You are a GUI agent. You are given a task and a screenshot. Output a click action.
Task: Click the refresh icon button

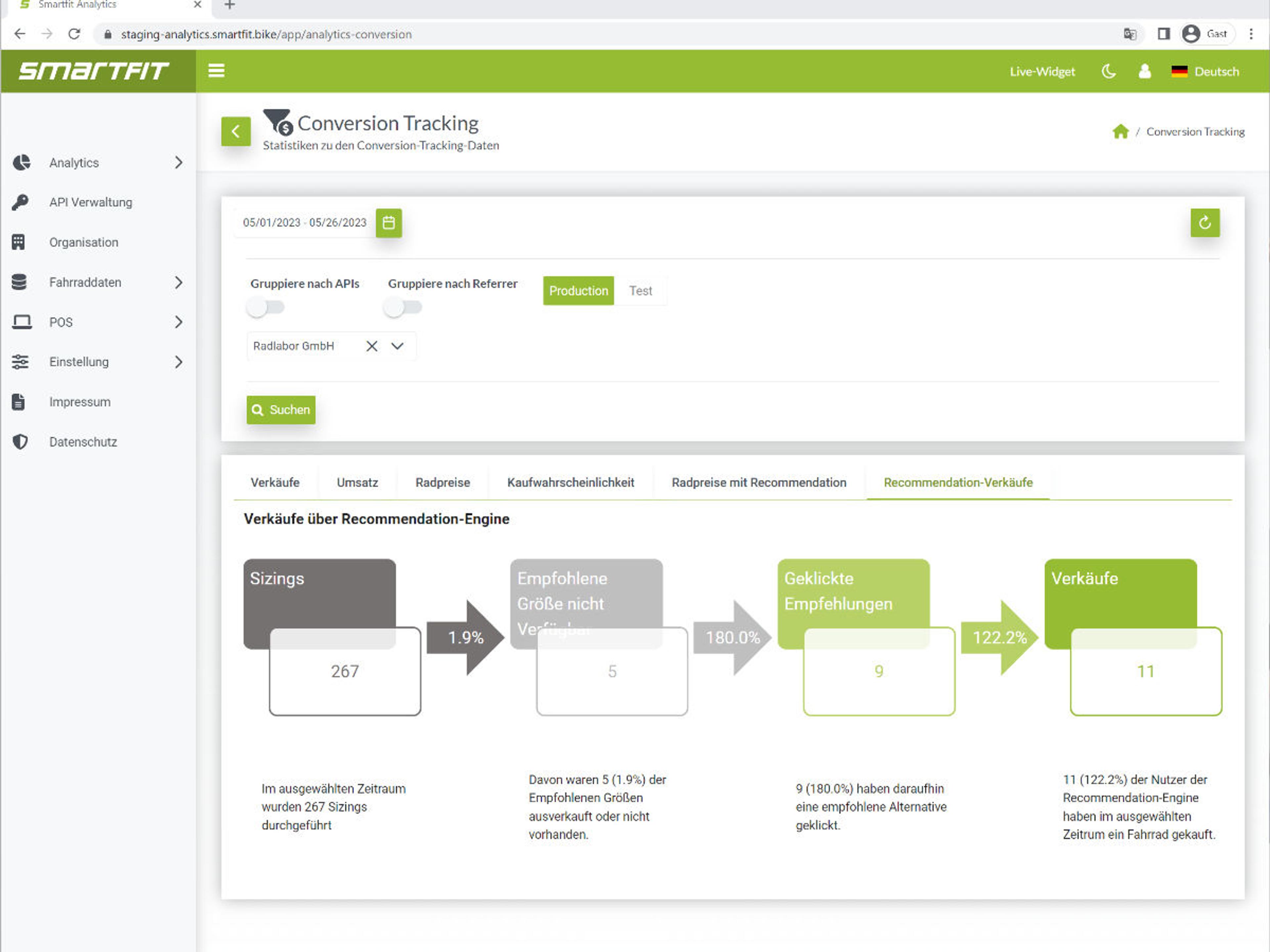[x=1205, y=223]
